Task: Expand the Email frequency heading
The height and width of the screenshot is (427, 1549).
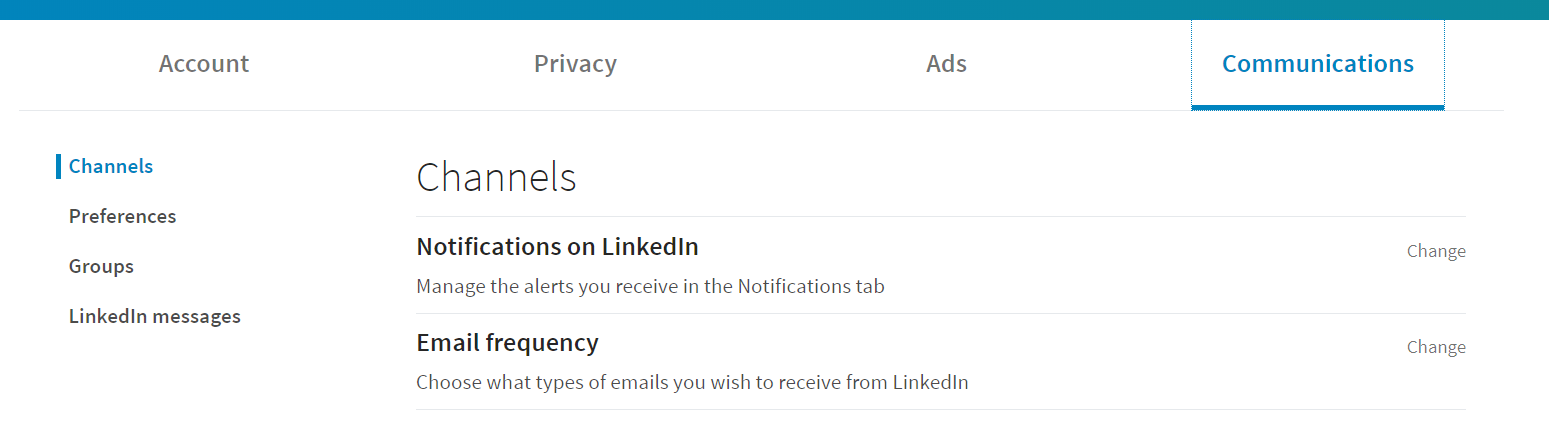Action: tap(507, 342)
